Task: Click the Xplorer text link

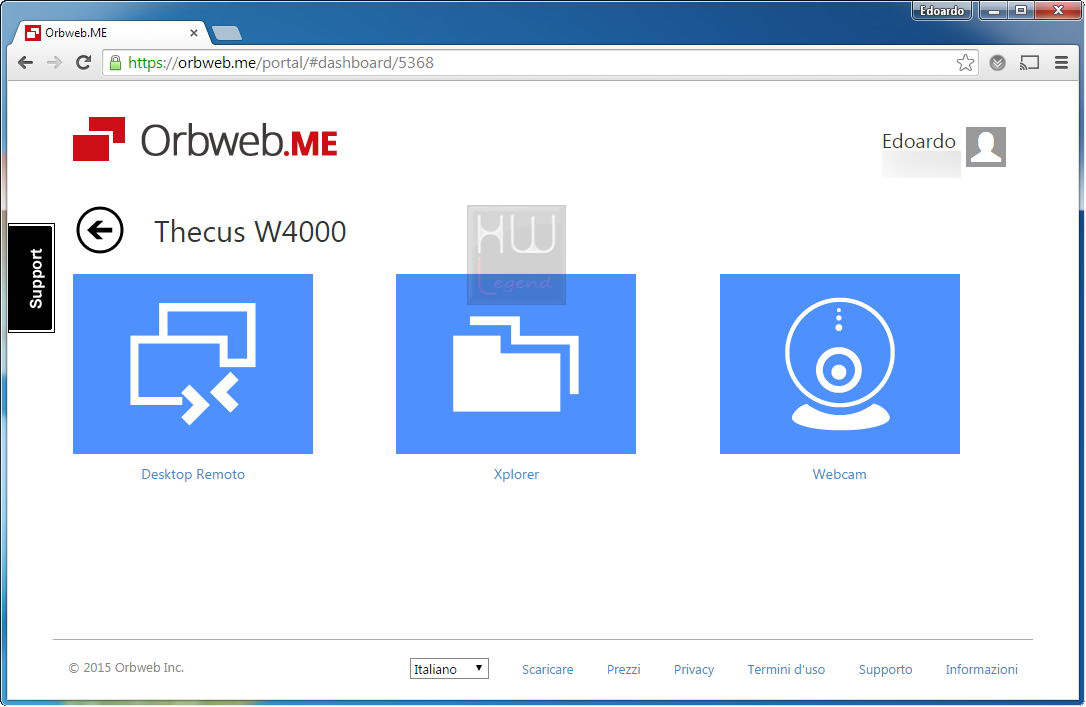Action: (516, 474)
